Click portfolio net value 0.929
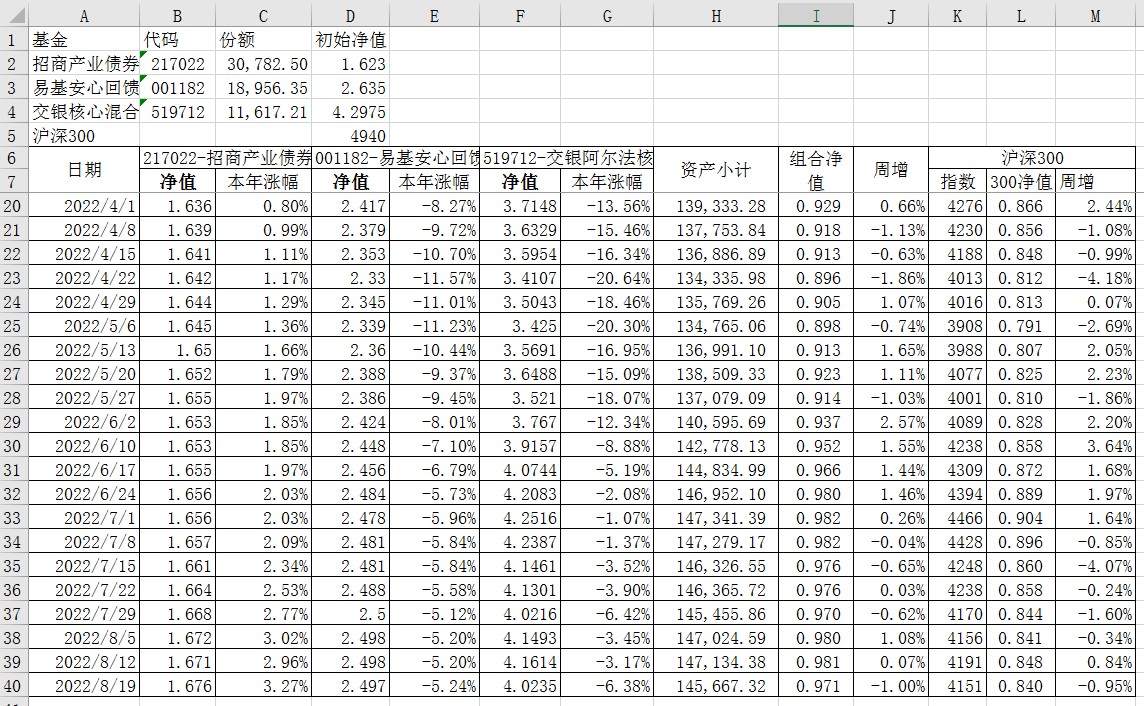This screenshot has width=1144, height=706. [816, 206]
